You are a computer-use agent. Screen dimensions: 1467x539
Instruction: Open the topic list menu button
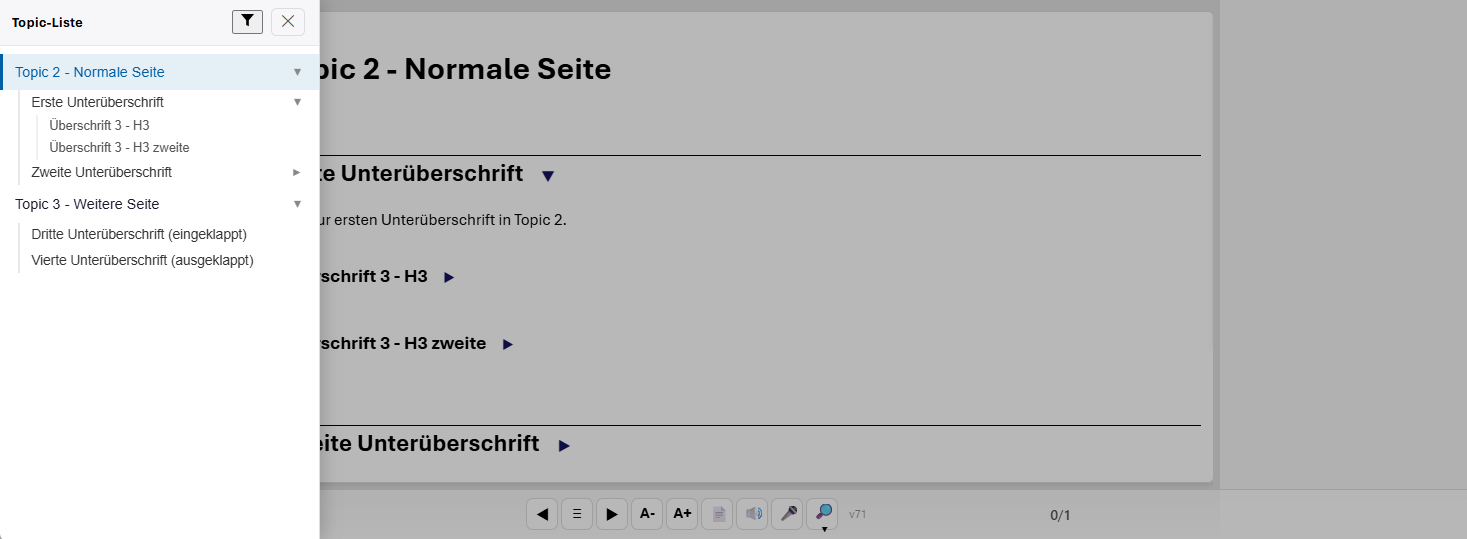577,514
